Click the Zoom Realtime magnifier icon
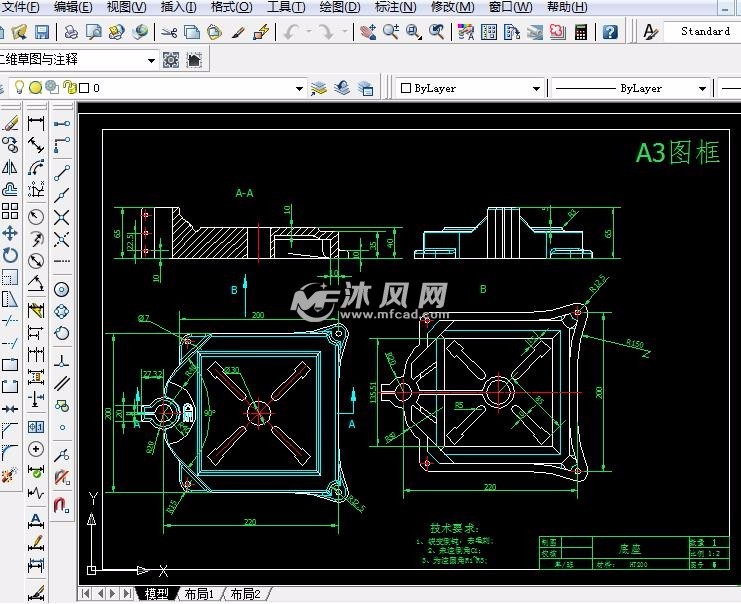This screenshot has width=741, height=604. coord(390,32)
